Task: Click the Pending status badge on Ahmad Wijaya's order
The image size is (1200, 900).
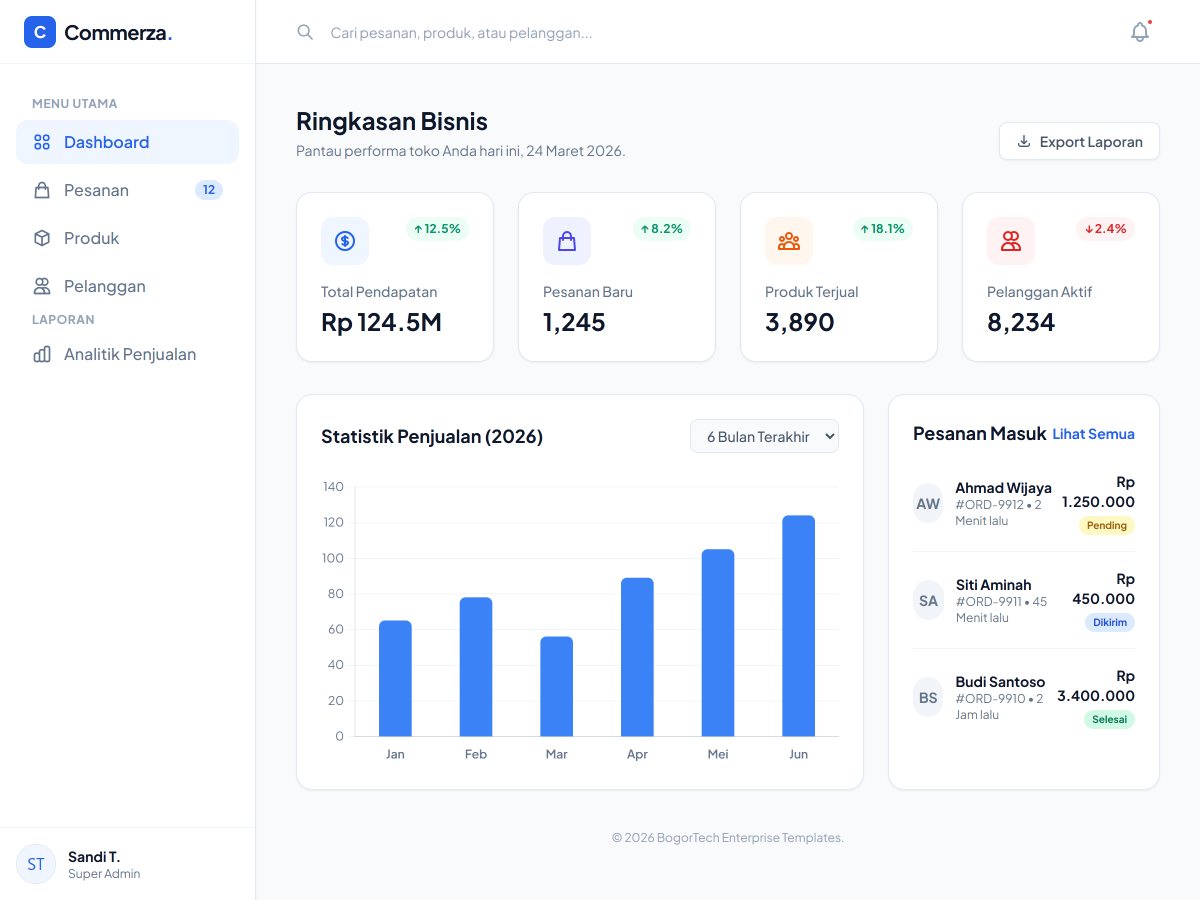Action: (1106, 525)
